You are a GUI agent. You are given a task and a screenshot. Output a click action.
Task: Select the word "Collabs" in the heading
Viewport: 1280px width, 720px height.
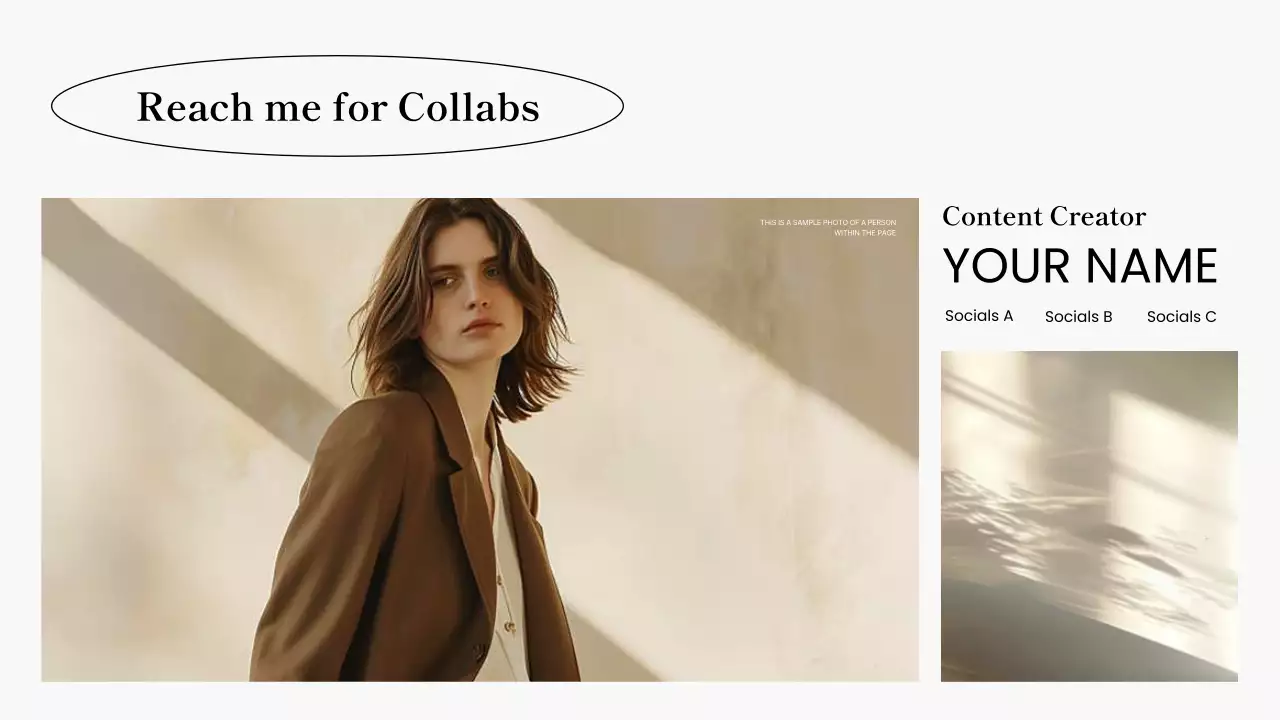[469, 107]
